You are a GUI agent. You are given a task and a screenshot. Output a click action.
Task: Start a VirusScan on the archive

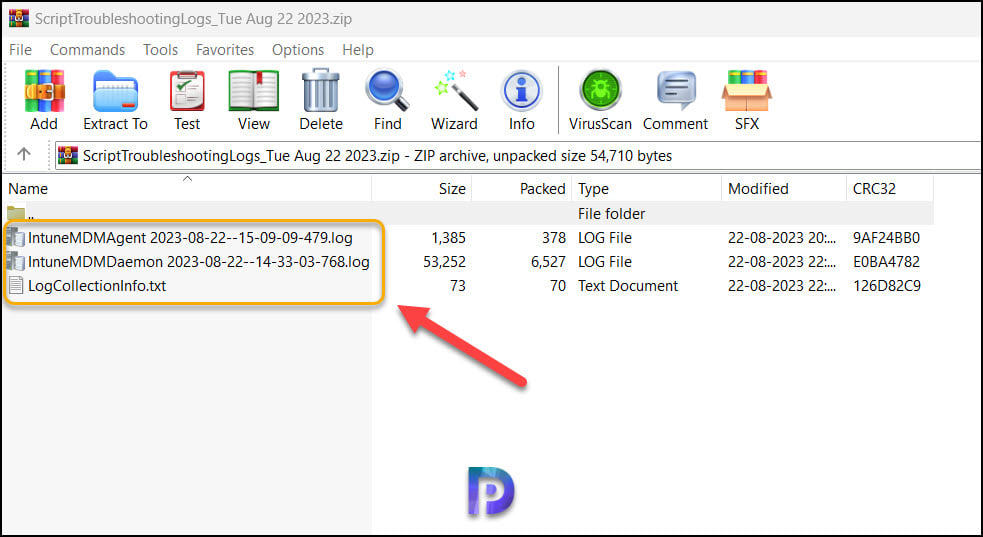click(x=600, y=91)
